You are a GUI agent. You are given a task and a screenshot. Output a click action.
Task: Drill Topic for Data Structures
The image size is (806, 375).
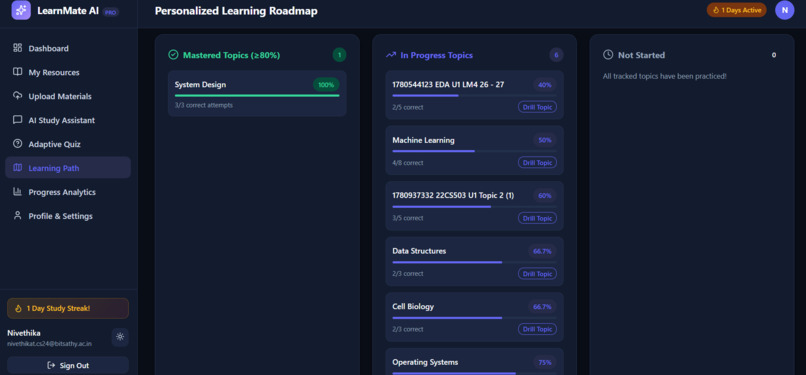coord(537,274)
